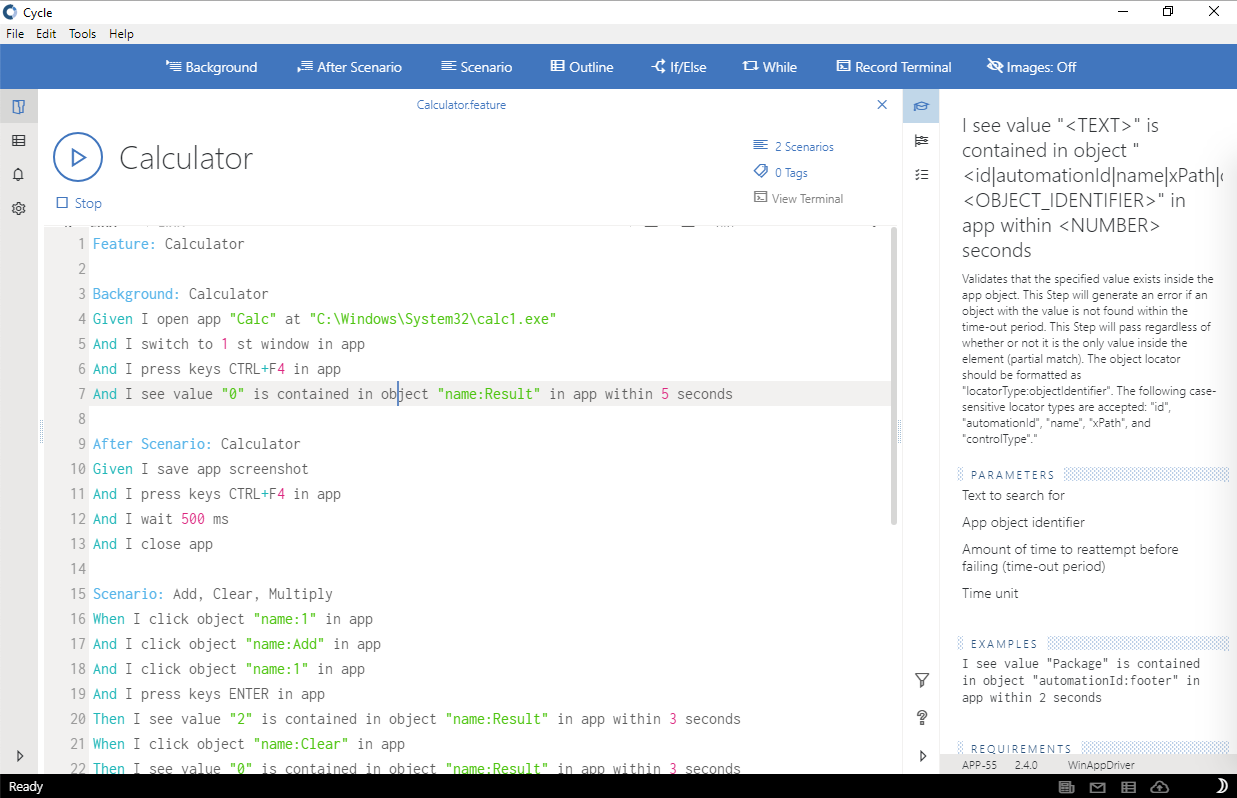Click line 20 containing value "2"

click(416, 719)
